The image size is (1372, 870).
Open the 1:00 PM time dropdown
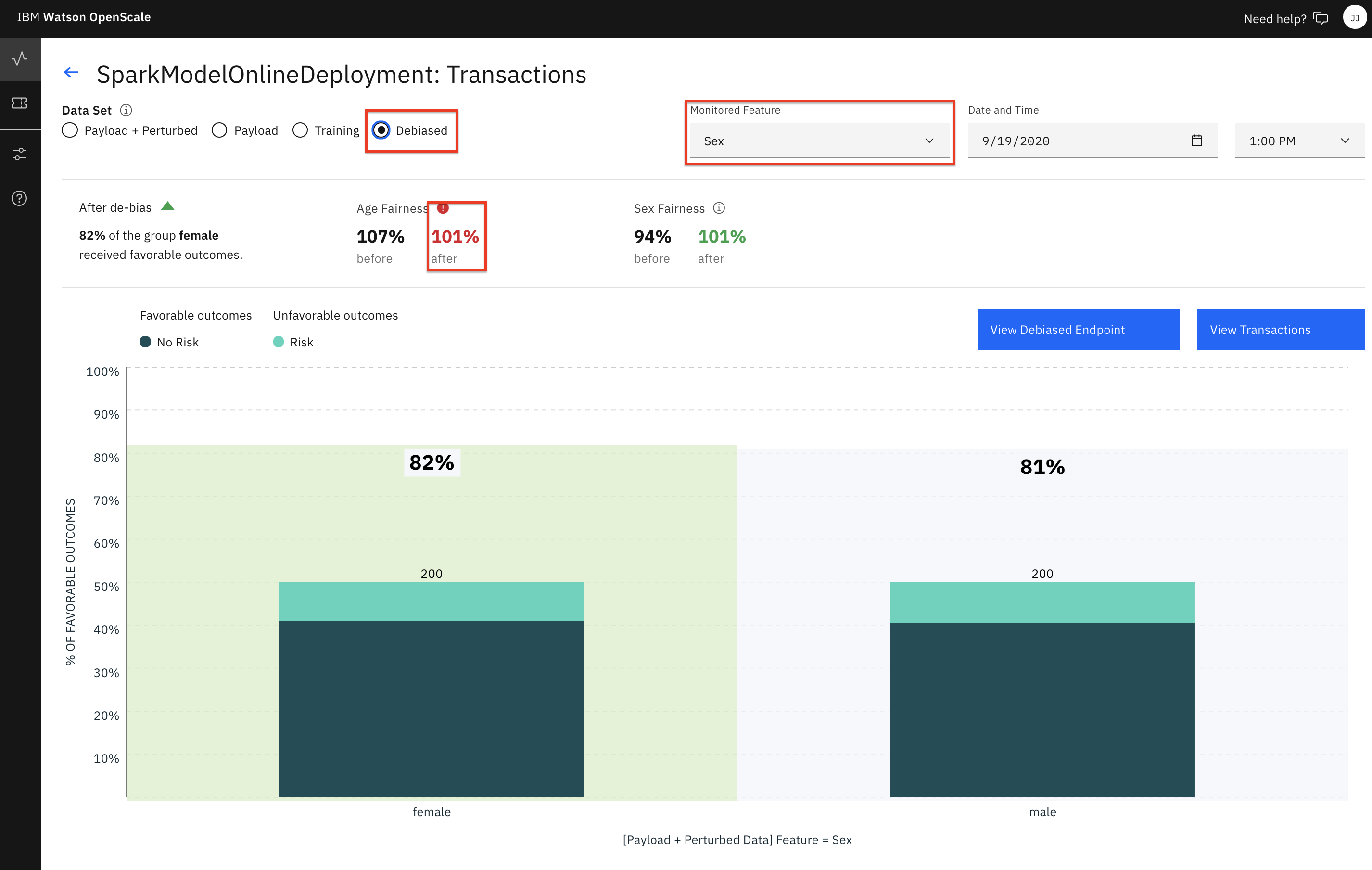click(x=1298, y=141)
